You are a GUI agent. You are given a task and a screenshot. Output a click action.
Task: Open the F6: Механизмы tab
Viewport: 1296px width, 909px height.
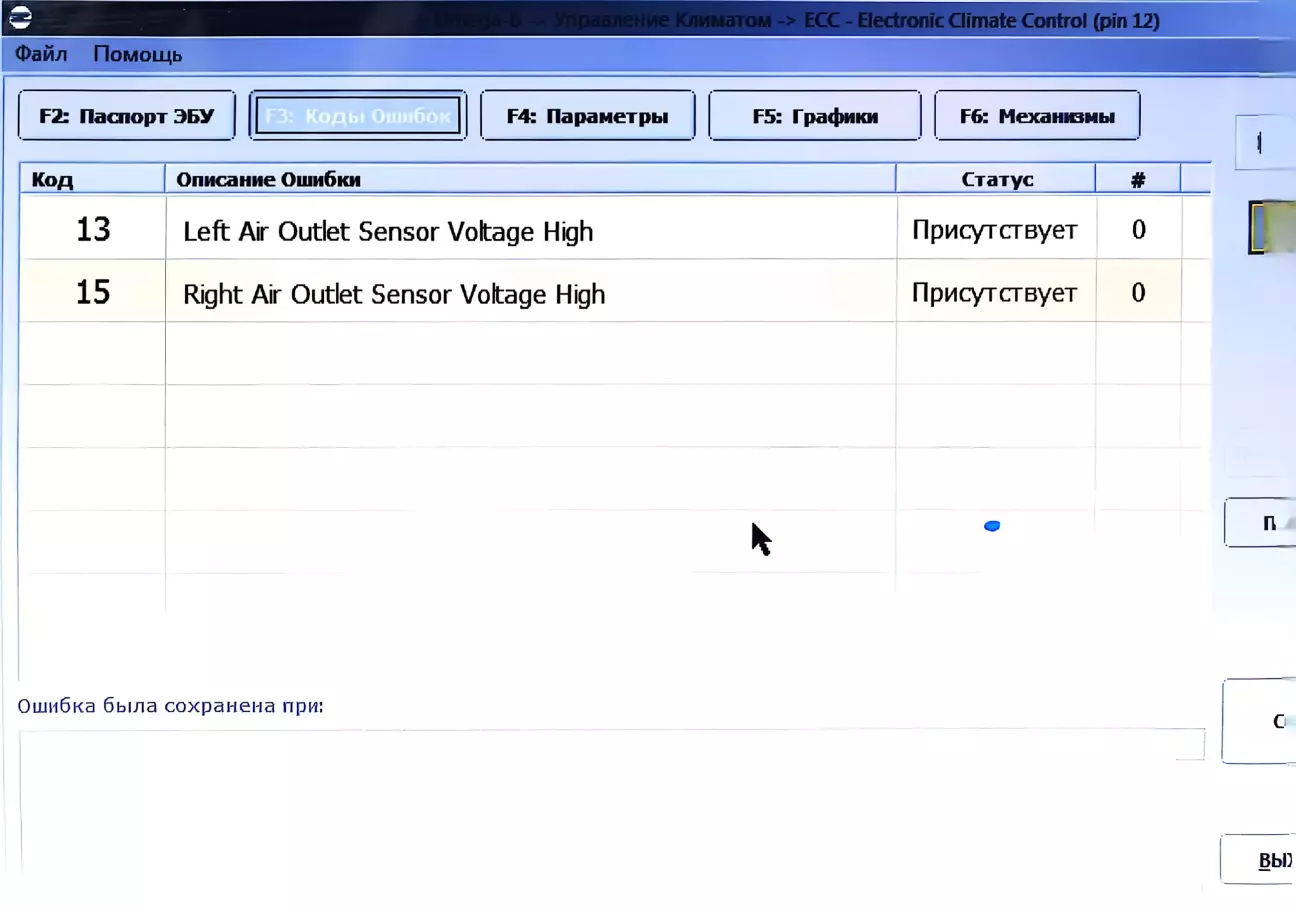pos(1036,116)
